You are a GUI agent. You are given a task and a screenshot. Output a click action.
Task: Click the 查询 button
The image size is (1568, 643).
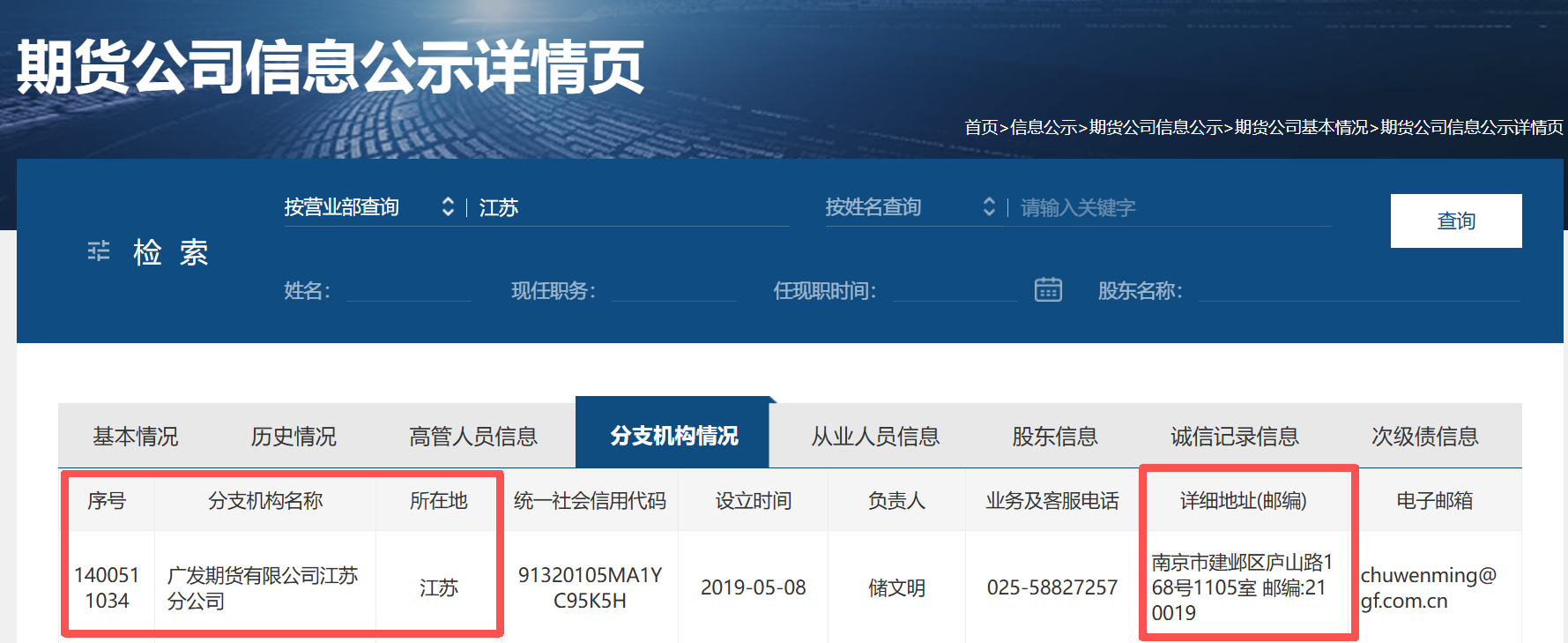pyautogui.click(x=1456, y=221)
